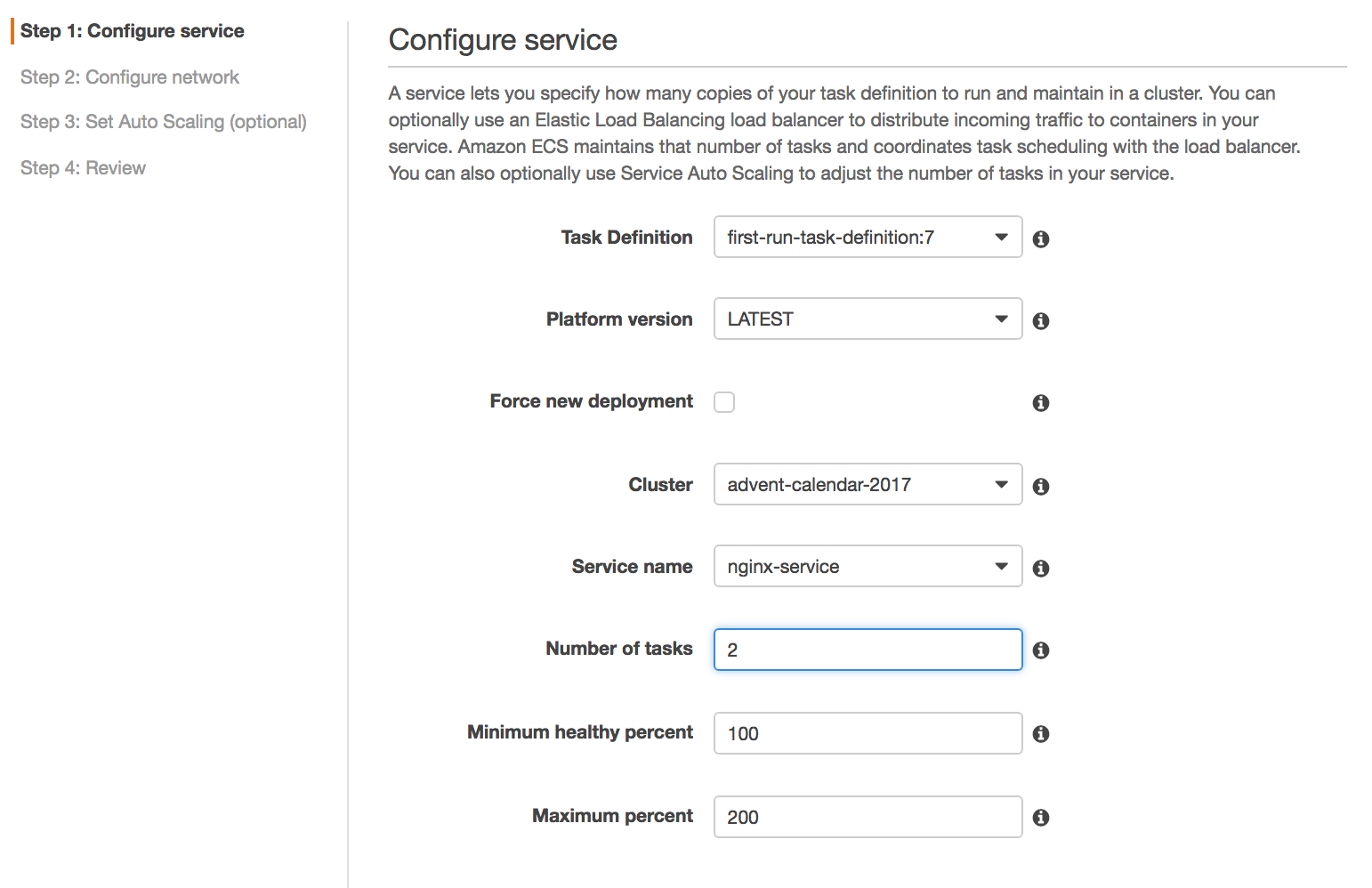This screenshot has width=1372, height=888.
Task: Jump to Step 3: Set Auto Scaling
Action: point(164,122)
